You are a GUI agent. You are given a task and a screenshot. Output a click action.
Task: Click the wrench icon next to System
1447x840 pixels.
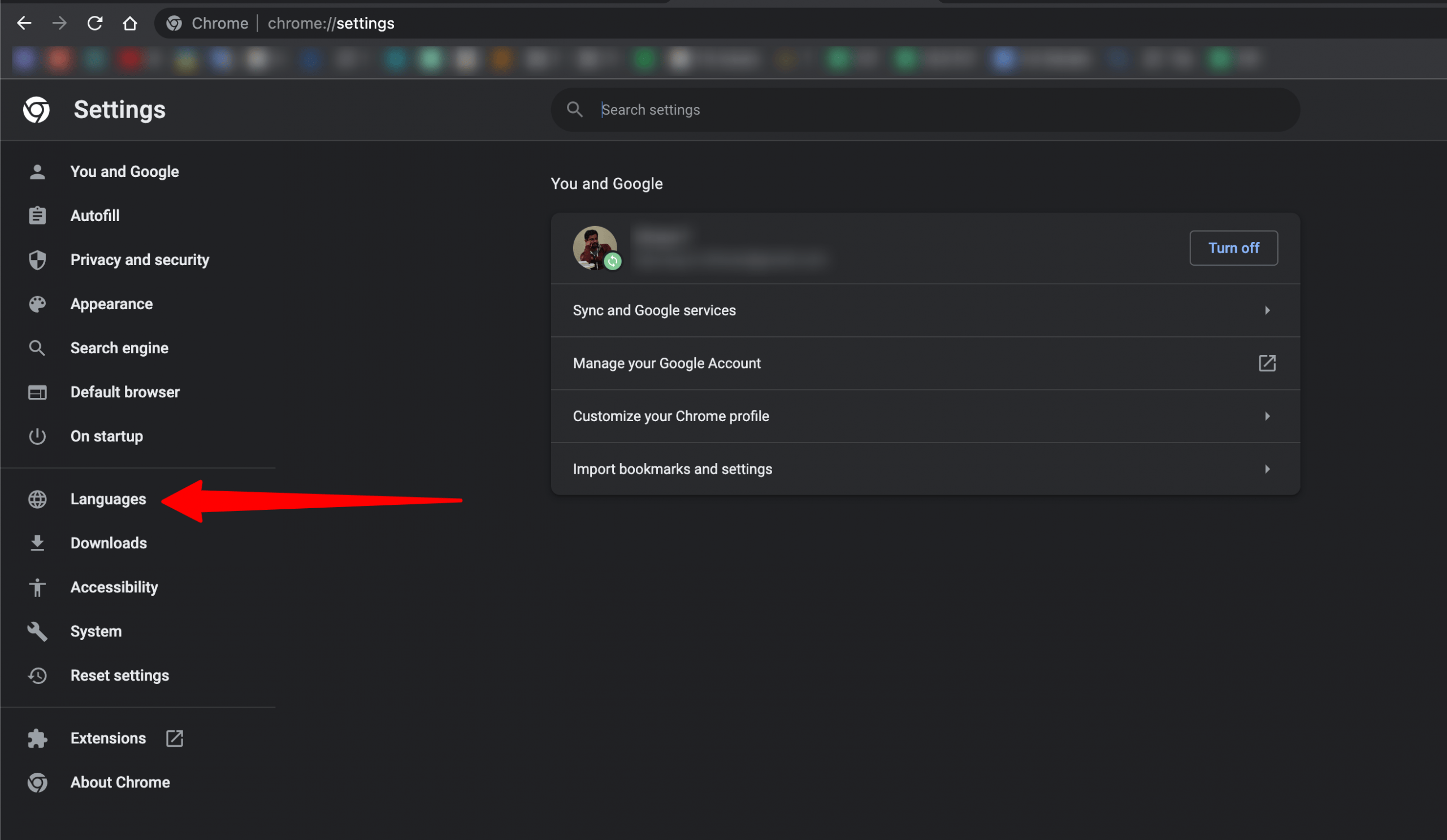click(37, 631)
